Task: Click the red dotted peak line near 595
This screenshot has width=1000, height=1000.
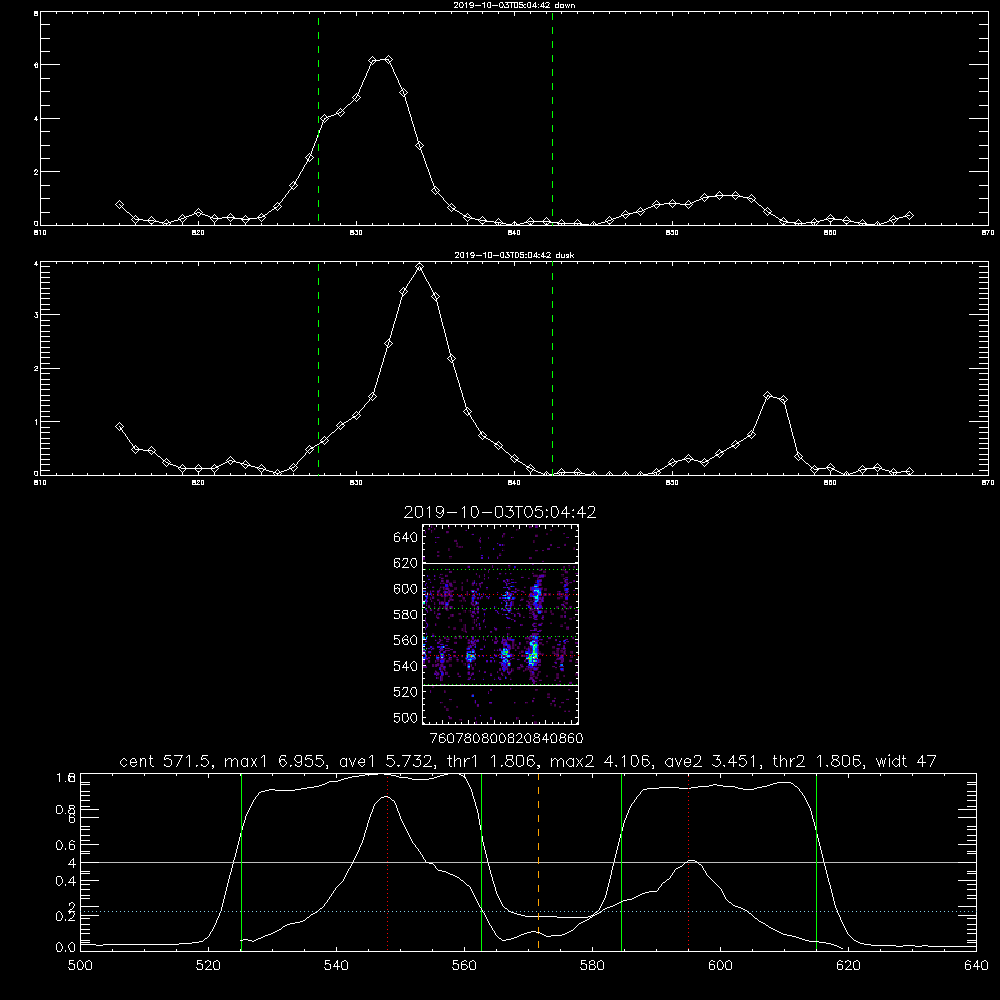Action: pyautogui.click(x=689, y=861)
